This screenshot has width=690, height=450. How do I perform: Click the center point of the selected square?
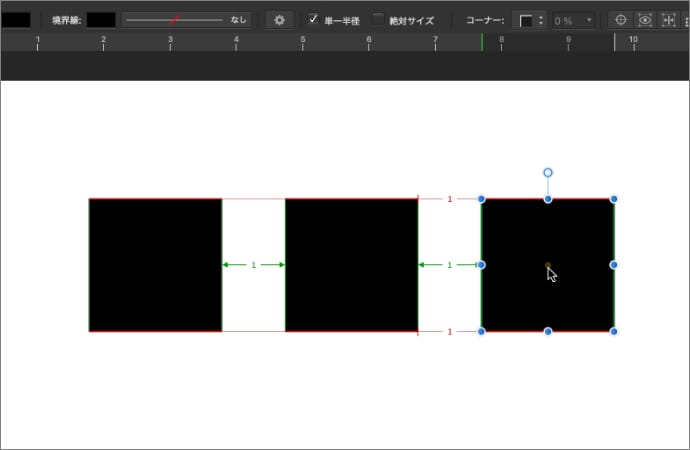tap(548, 265)
